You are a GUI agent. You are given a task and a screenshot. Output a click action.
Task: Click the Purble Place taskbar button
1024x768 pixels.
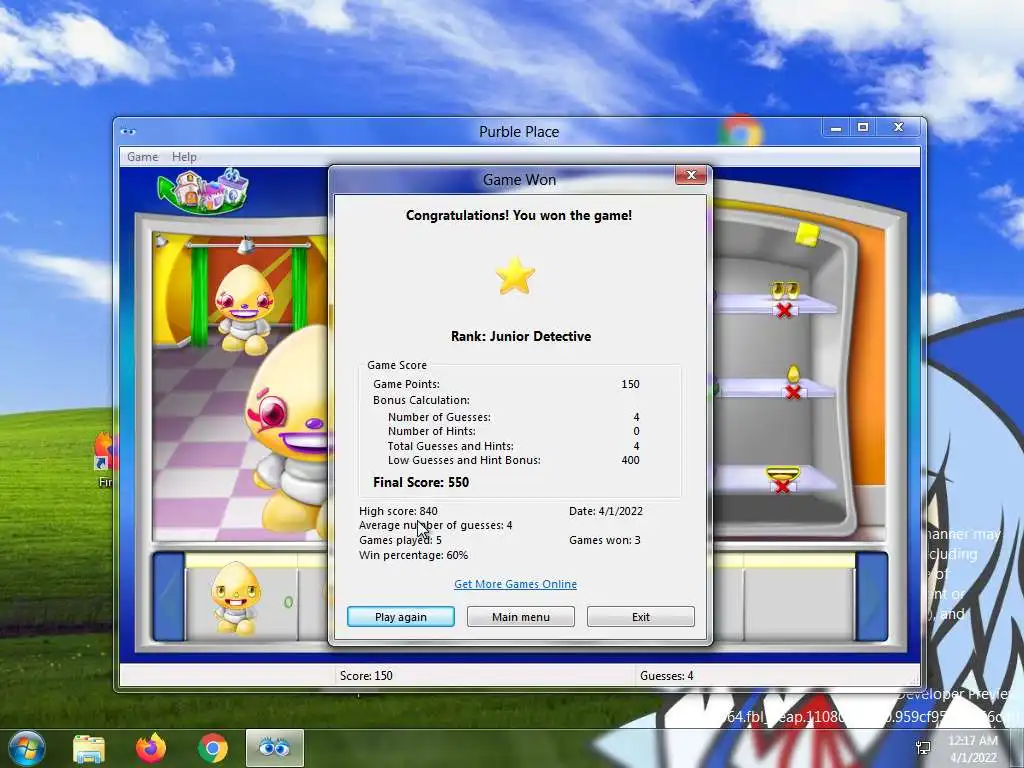coord(274,748)
